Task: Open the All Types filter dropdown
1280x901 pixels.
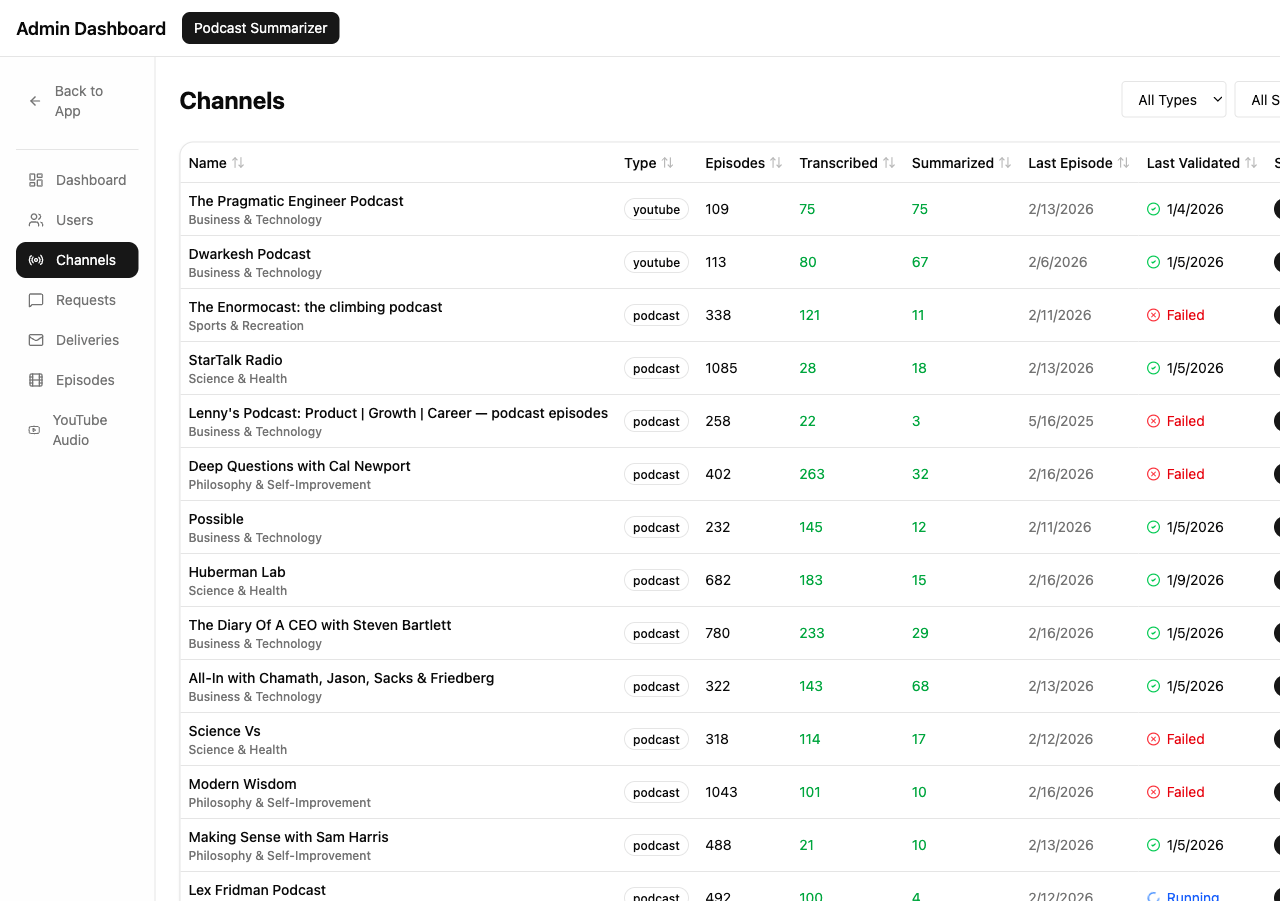Action: (x=1173, y=99)
